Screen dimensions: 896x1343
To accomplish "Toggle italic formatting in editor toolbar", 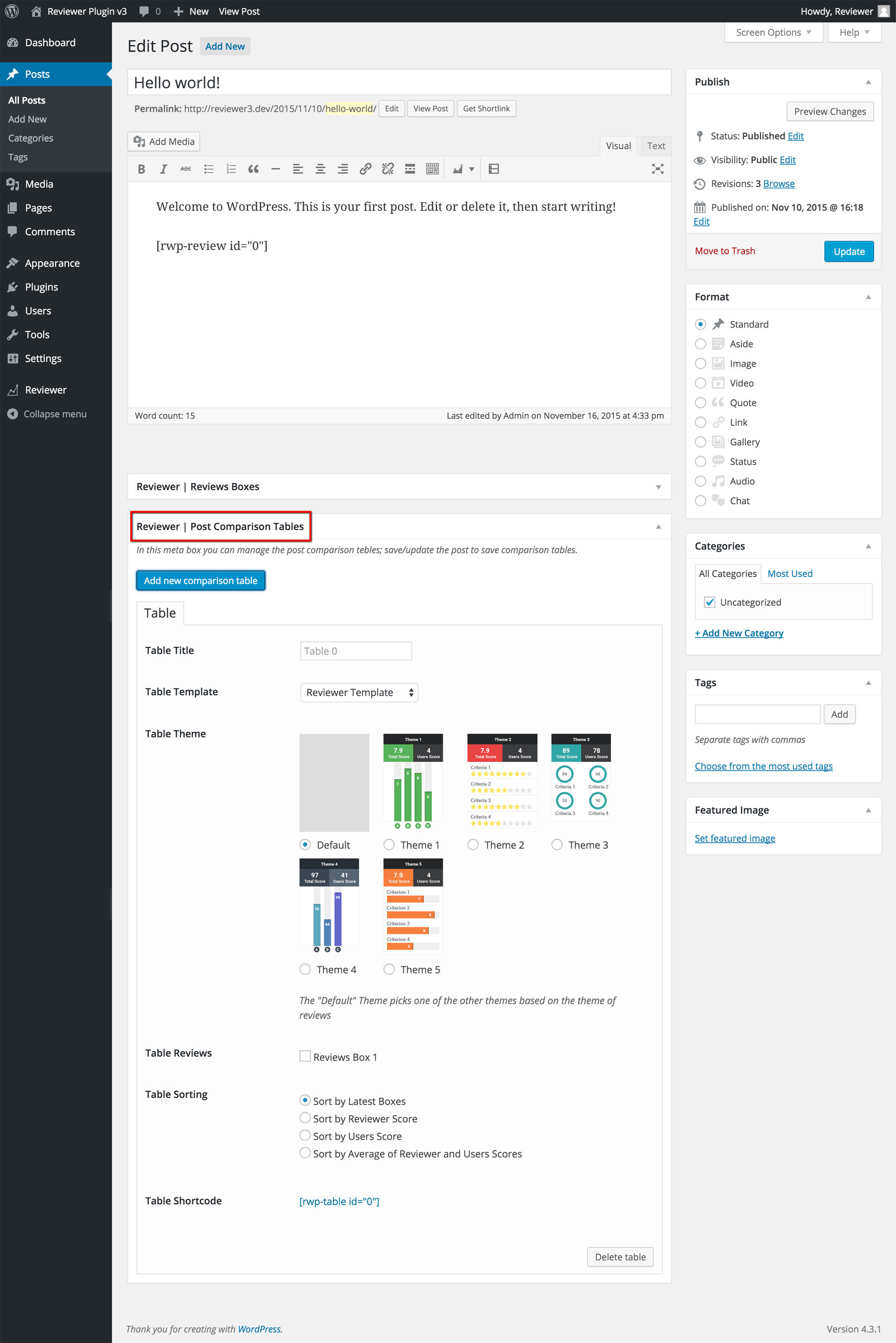I will point(163,169).
